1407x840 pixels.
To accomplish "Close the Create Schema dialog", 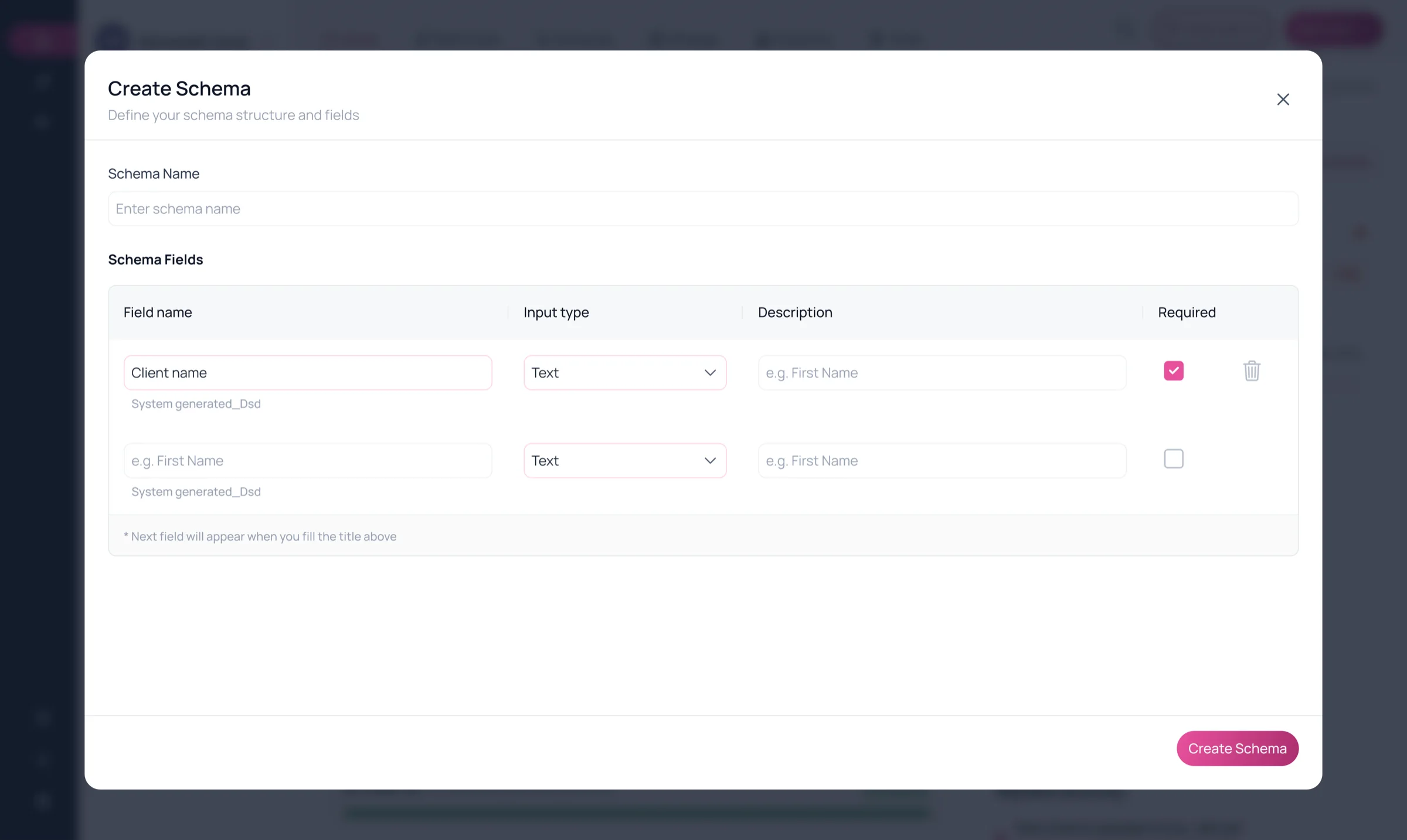I will point(1283,100).
